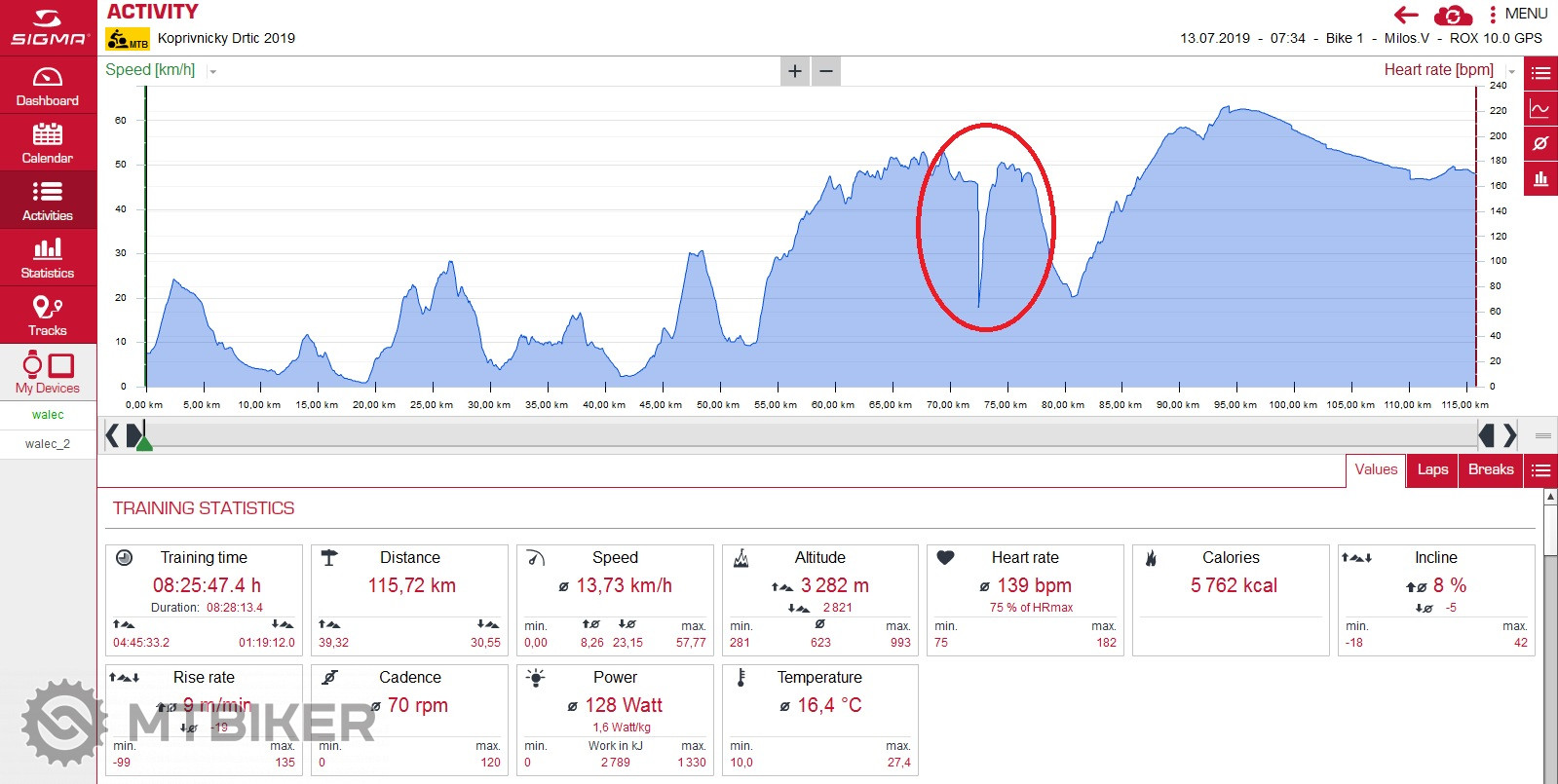Viewport: 1558px width, 784px height.
Task: Open the Dashboard from the sidebar
Action: 48,86
